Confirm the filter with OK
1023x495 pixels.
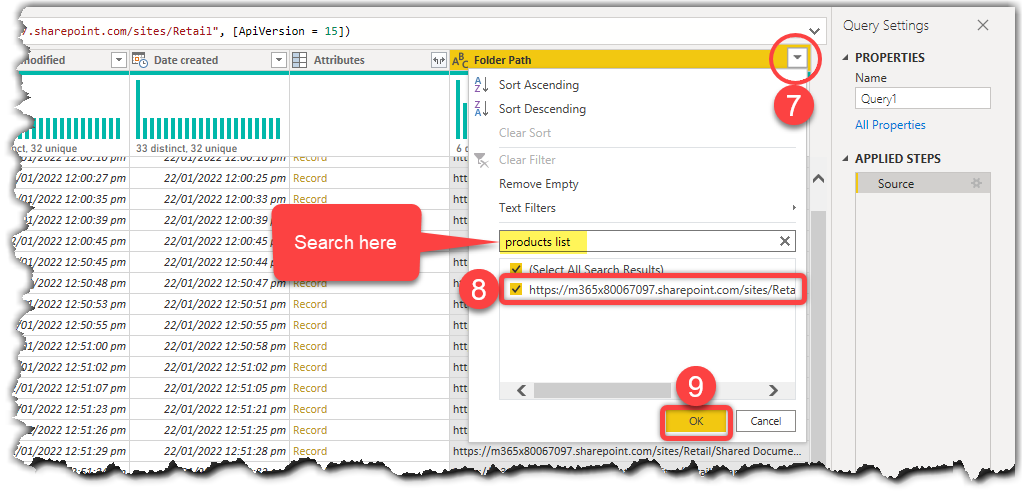(x=696, y=421)
